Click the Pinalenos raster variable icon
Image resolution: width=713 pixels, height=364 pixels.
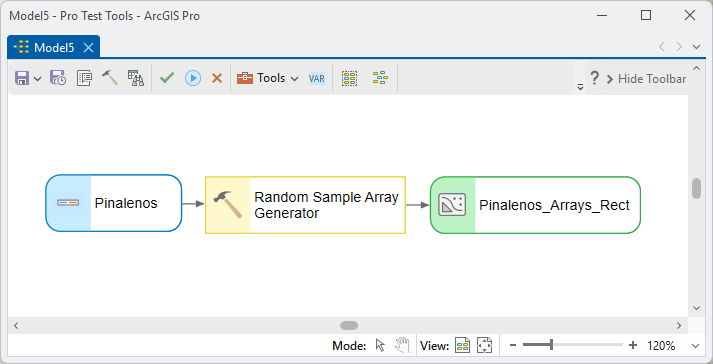(x=68, y=202)
